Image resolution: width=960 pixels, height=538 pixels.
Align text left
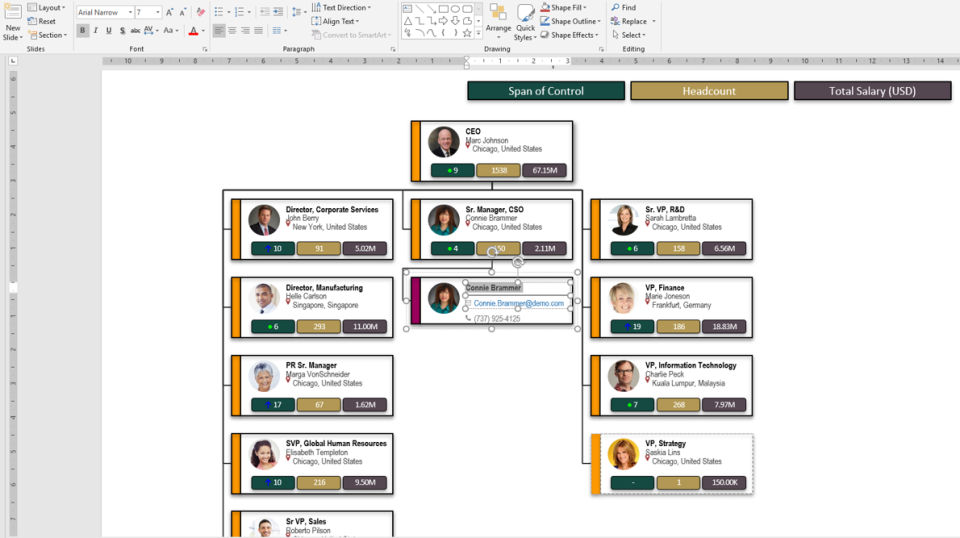[219, 31]
